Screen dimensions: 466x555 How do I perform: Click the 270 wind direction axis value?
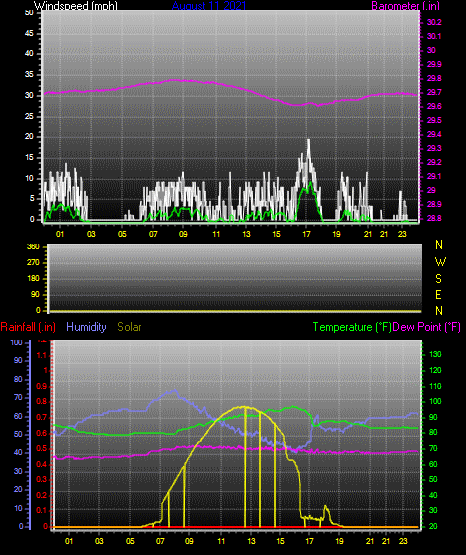click(x=33, y=263)
